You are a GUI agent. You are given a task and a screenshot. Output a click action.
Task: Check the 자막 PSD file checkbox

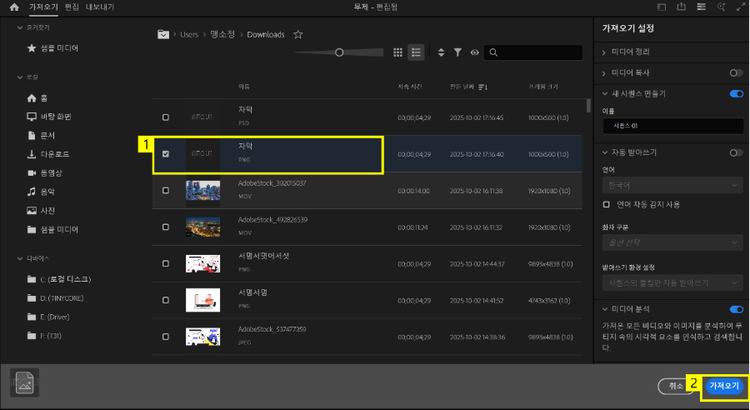pos(165,117)
